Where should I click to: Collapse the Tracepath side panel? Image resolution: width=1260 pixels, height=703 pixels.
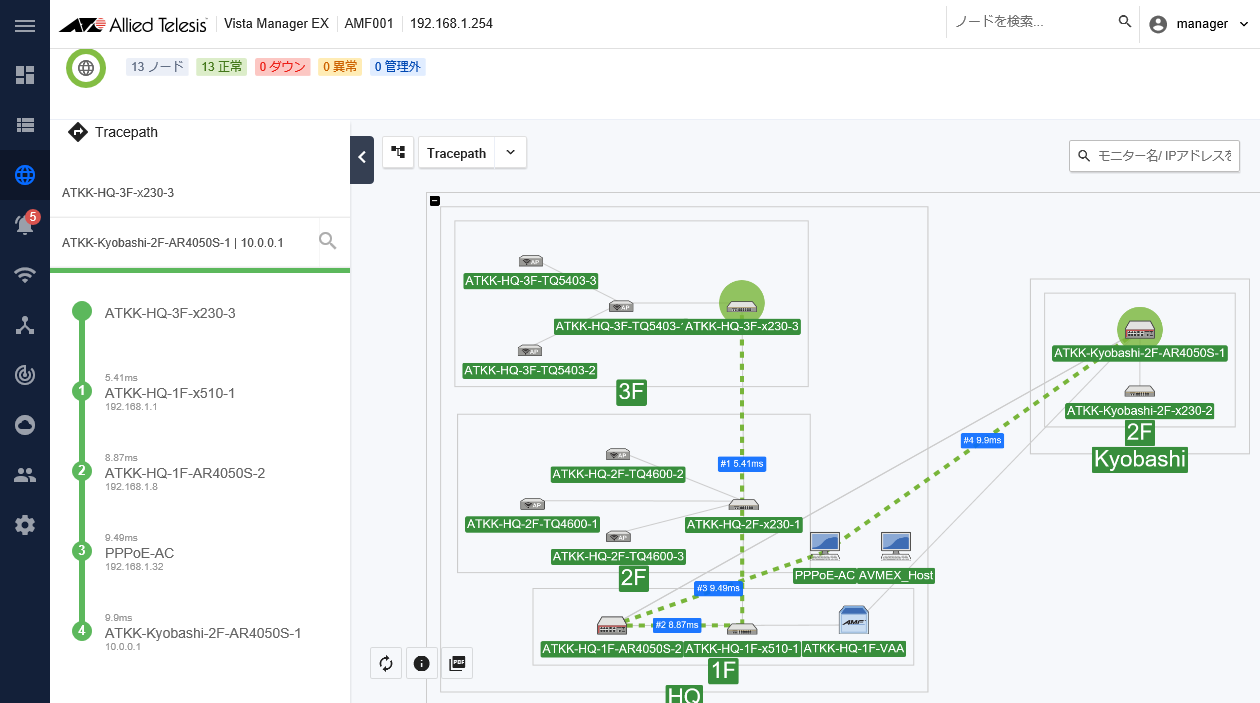(362, 160)
